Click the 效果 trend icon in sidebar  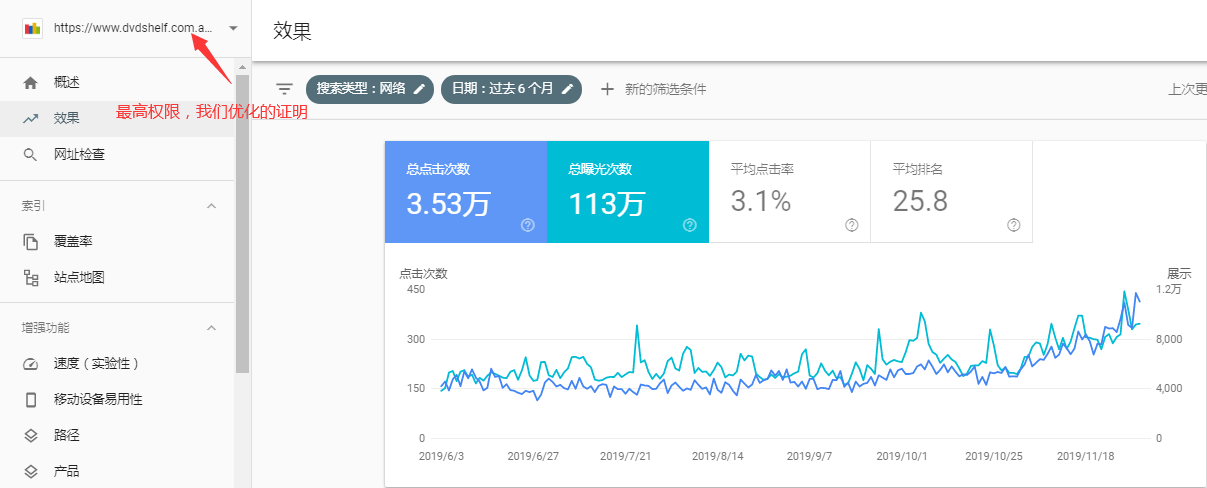[31, 118]
